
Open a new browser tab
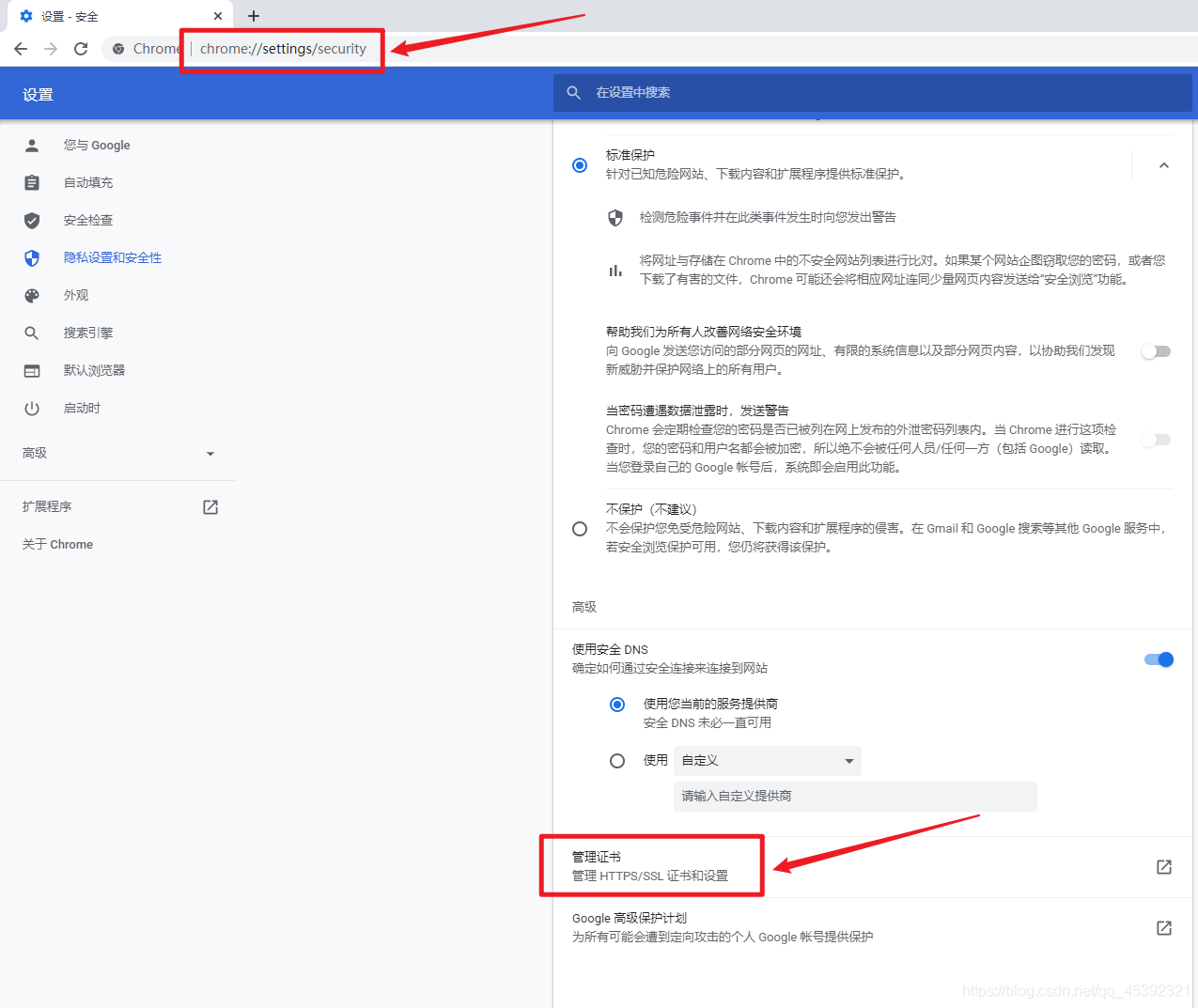[x=254, y=15]
